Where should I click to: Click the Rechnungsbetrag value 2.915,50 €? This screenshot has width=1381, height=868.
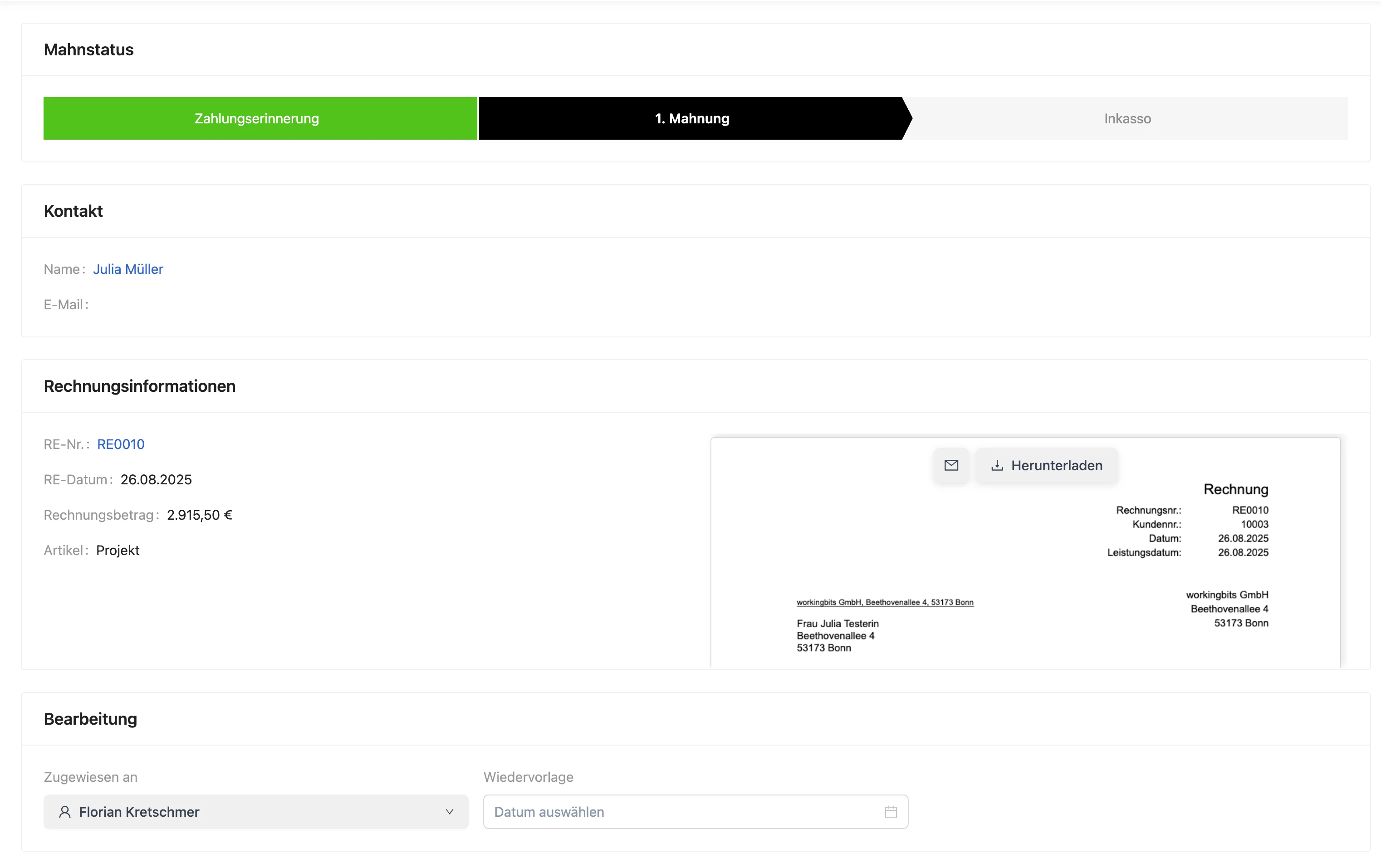pos(199,514)
